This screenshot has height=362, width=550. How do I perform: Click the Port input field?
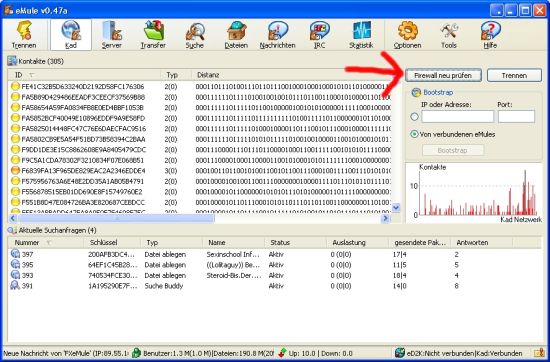516,116
